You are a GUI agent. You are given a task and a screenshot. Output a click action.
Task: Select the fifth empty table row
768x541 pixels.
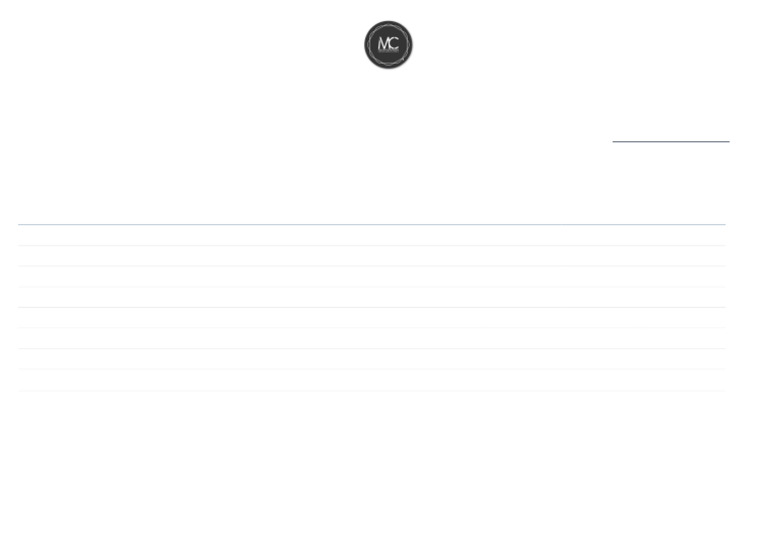[372, 317]
